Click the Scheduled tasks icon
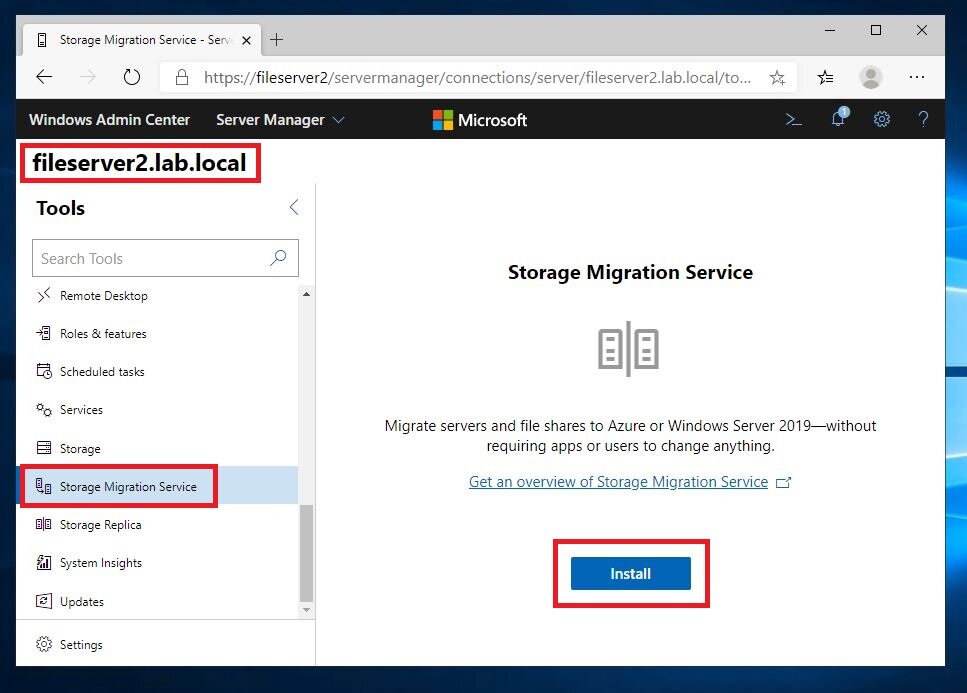This screenshot has height=693, width=967. [x=44, y=371]
